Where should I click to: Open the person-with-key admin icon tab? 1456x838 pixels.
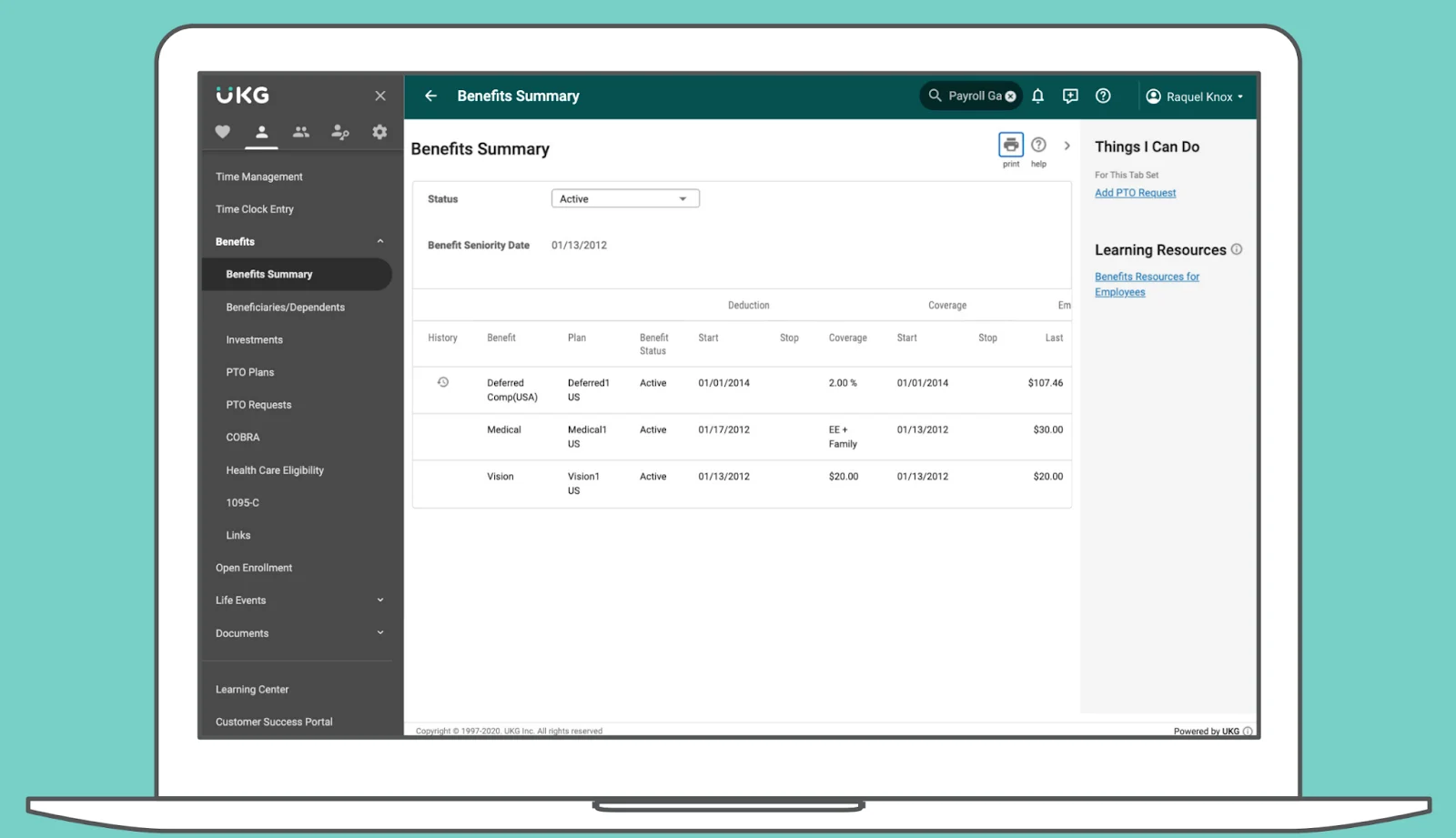pos(340,132)
